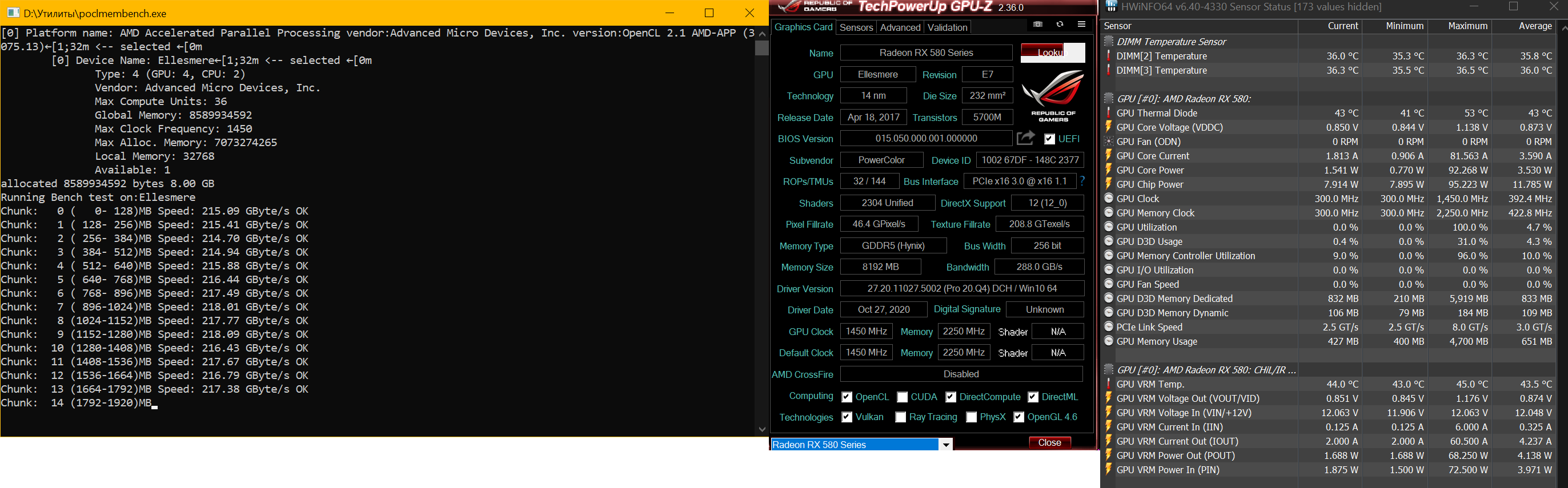This screenshot has height=488, width=1568.
Task: Click the Current column header in HWiNFO
Action: [1330, 26]
